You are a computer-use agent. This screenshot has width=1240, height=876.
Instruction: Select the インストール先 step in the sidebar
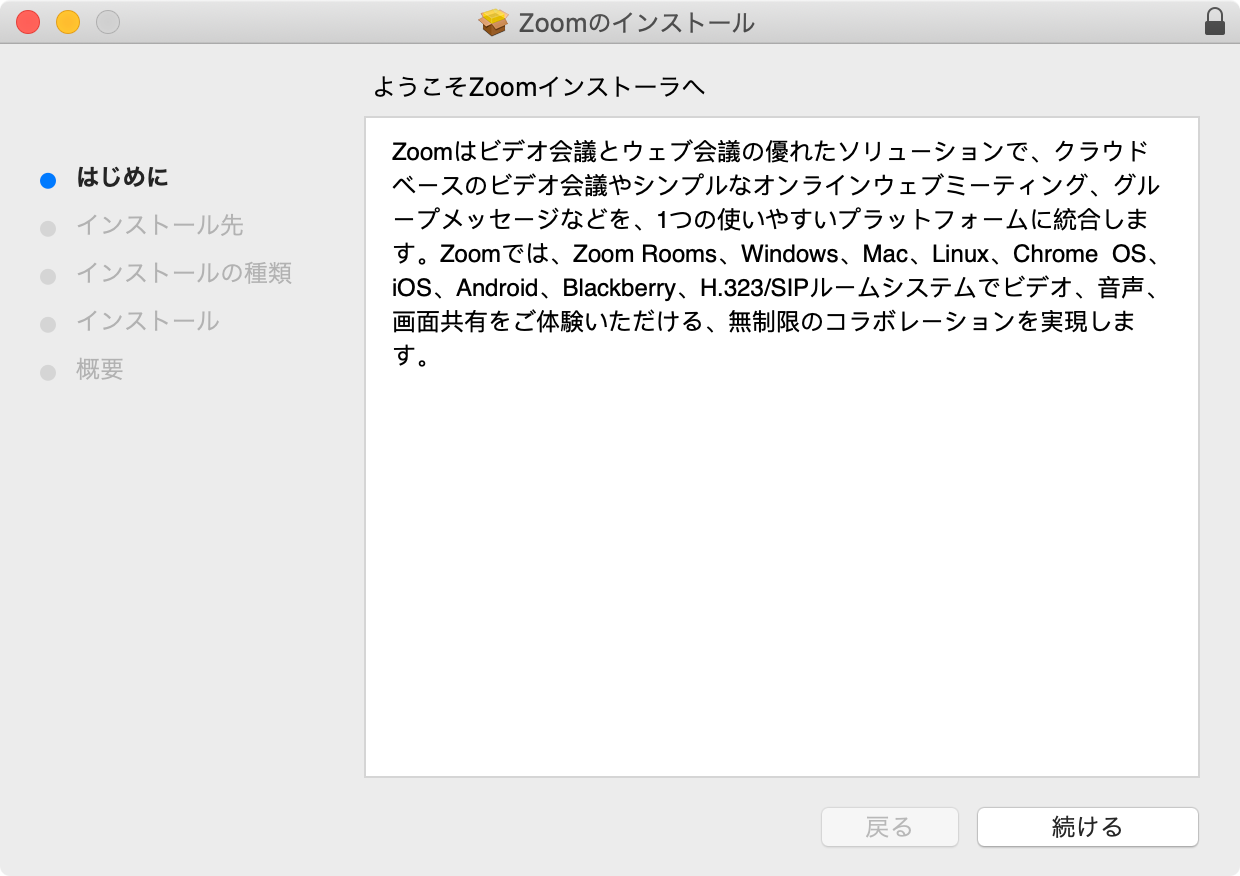[x=159, y=227]
